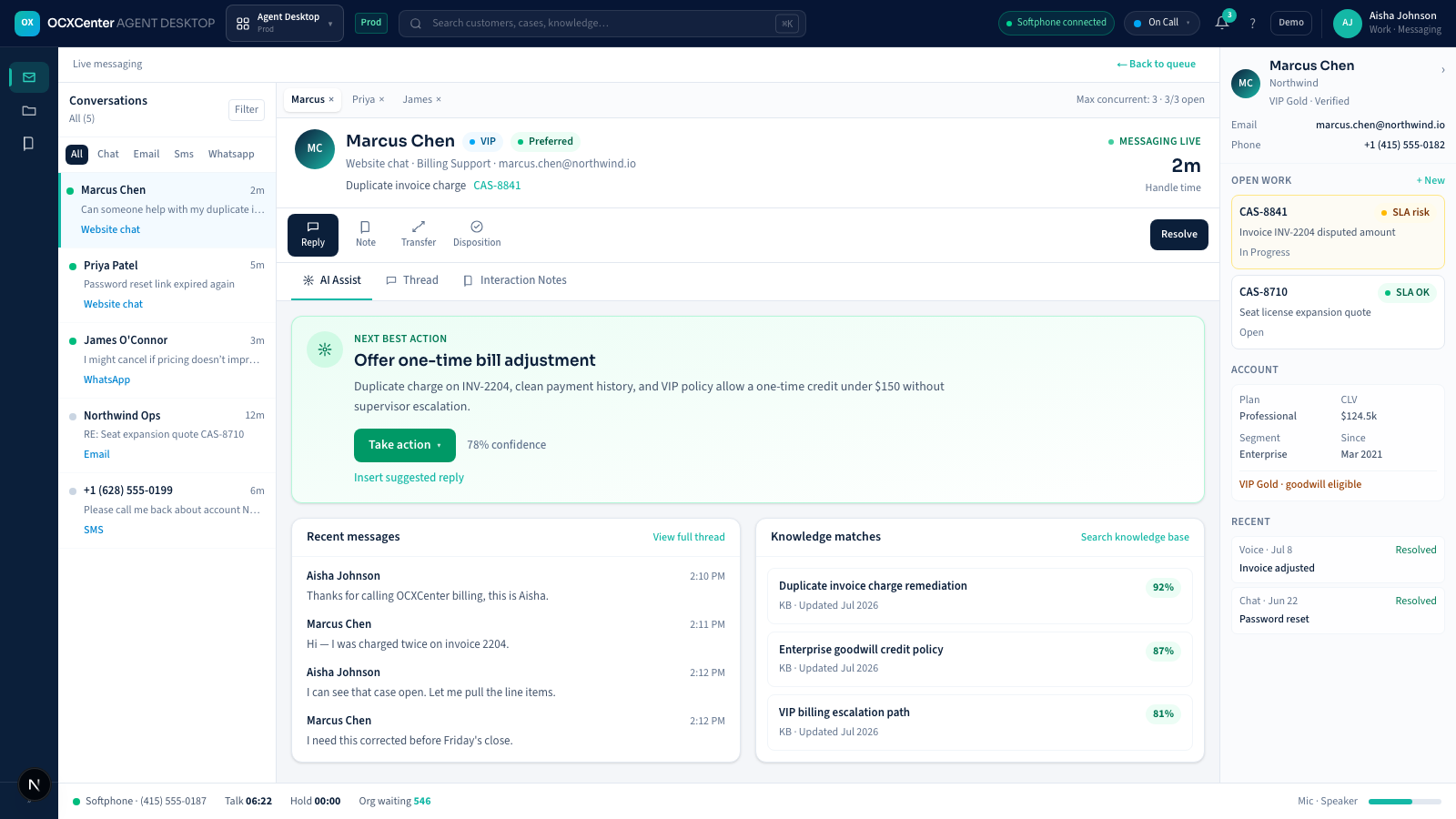Open the bookmark sidebar icon
Image resolution: width=1456 pixels, height=819 pixels.
tap(29, 143)
